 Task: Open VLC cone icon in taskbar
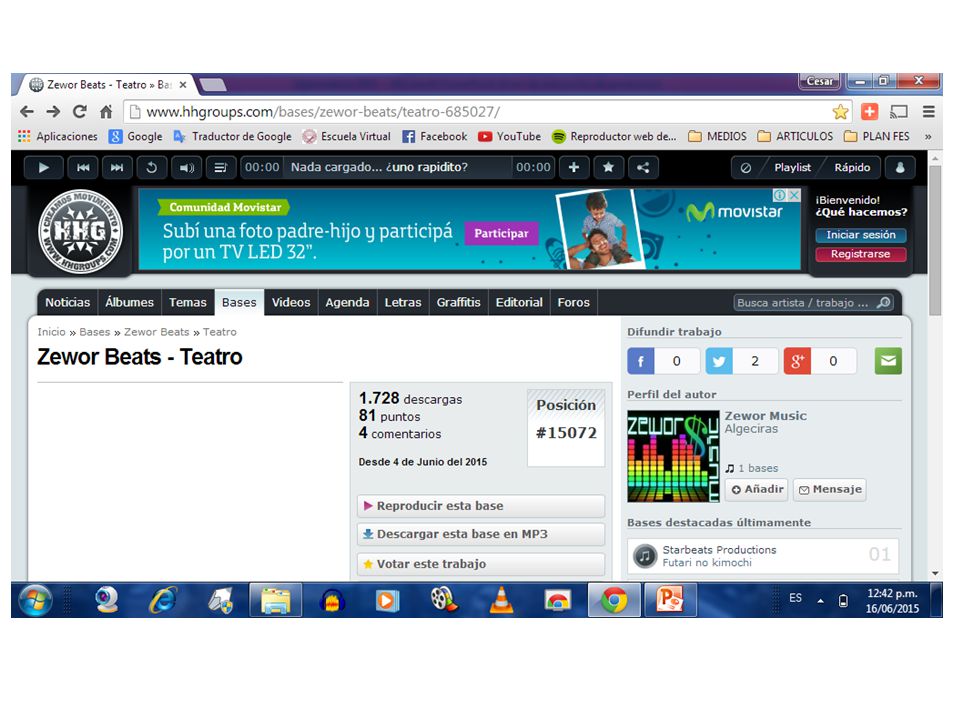pyautogui.click(x=501, y=600)
